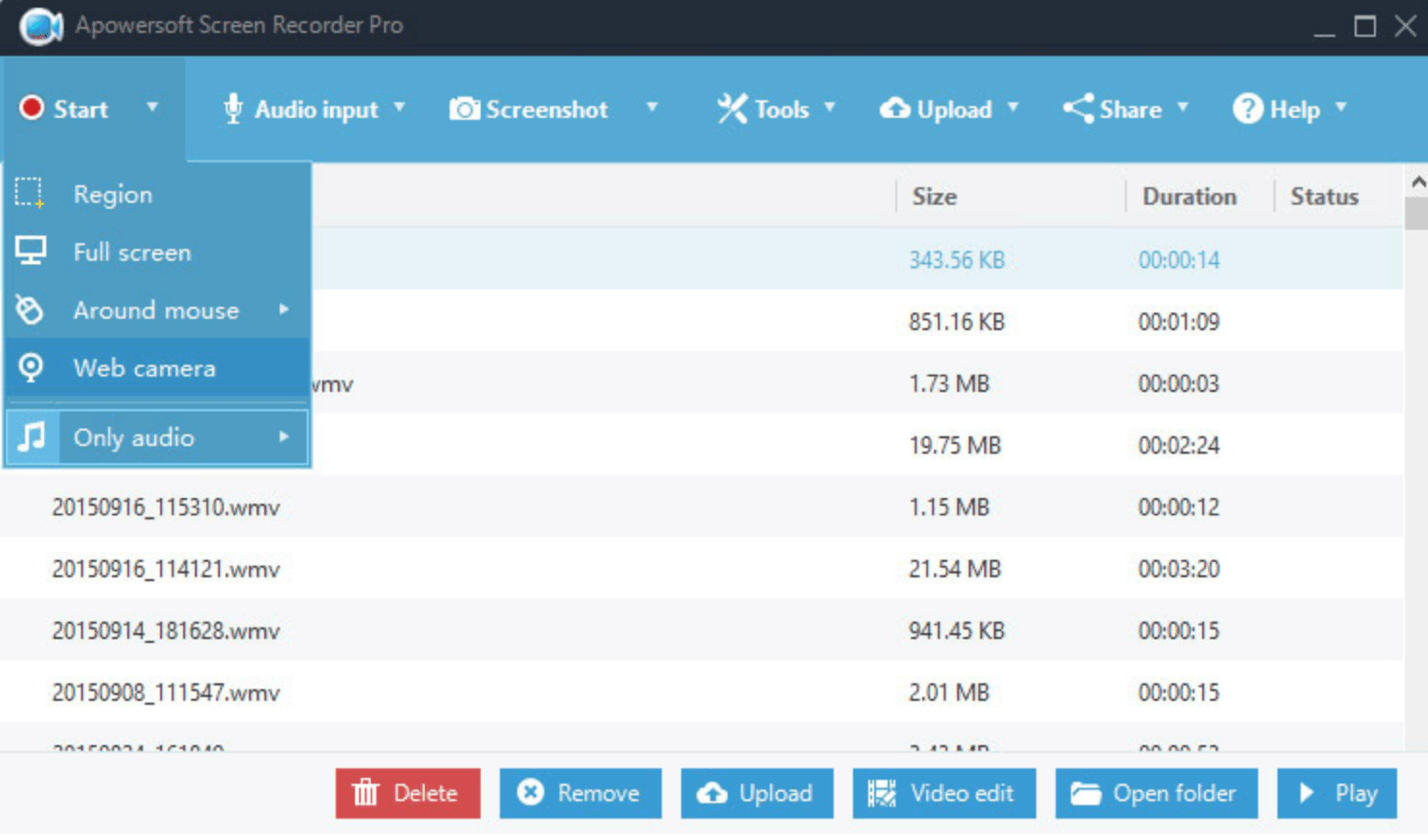Open the Only audio submenu arrow
1428x834 pixels.
tap(284, 437)
